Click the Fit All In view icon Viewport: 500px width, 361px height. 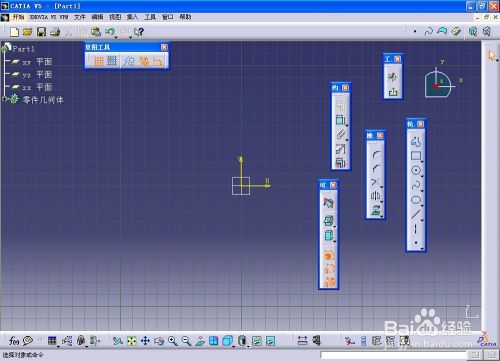point(132,341)
